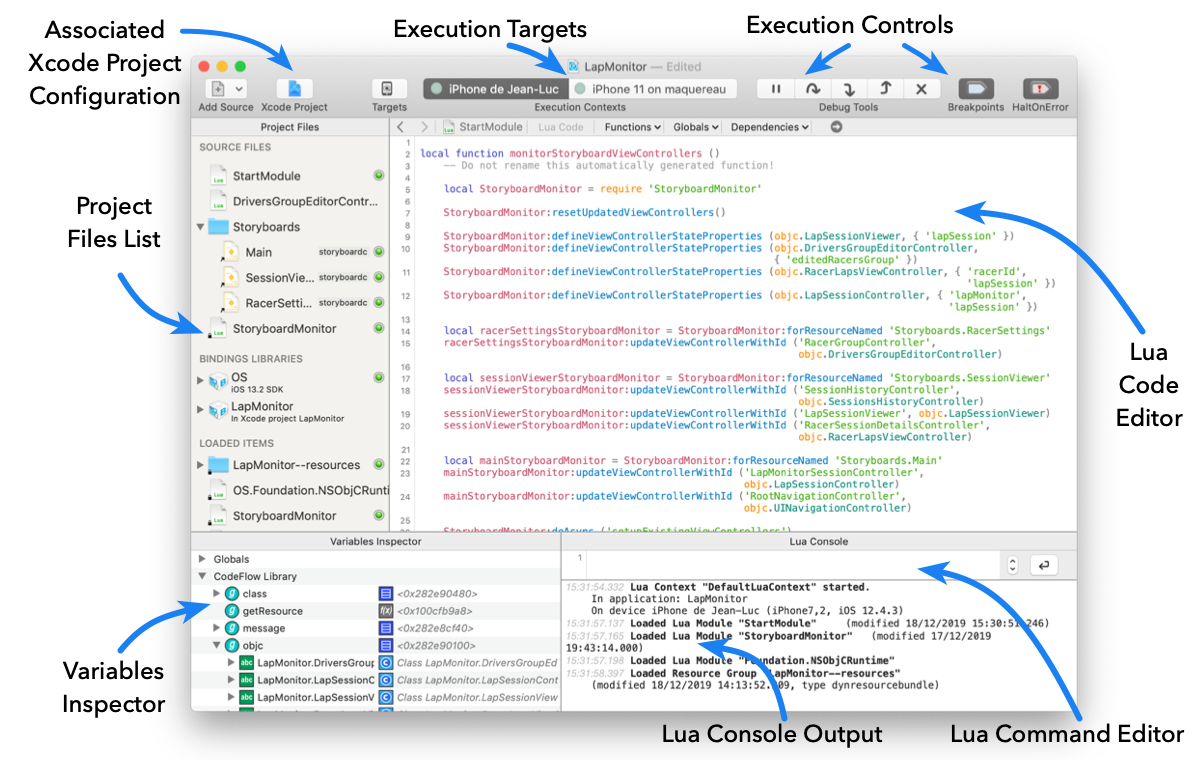1200x760 pixels.
Task: Collapse the CodeFlow Library group
Action: click(x=203, y=576)
